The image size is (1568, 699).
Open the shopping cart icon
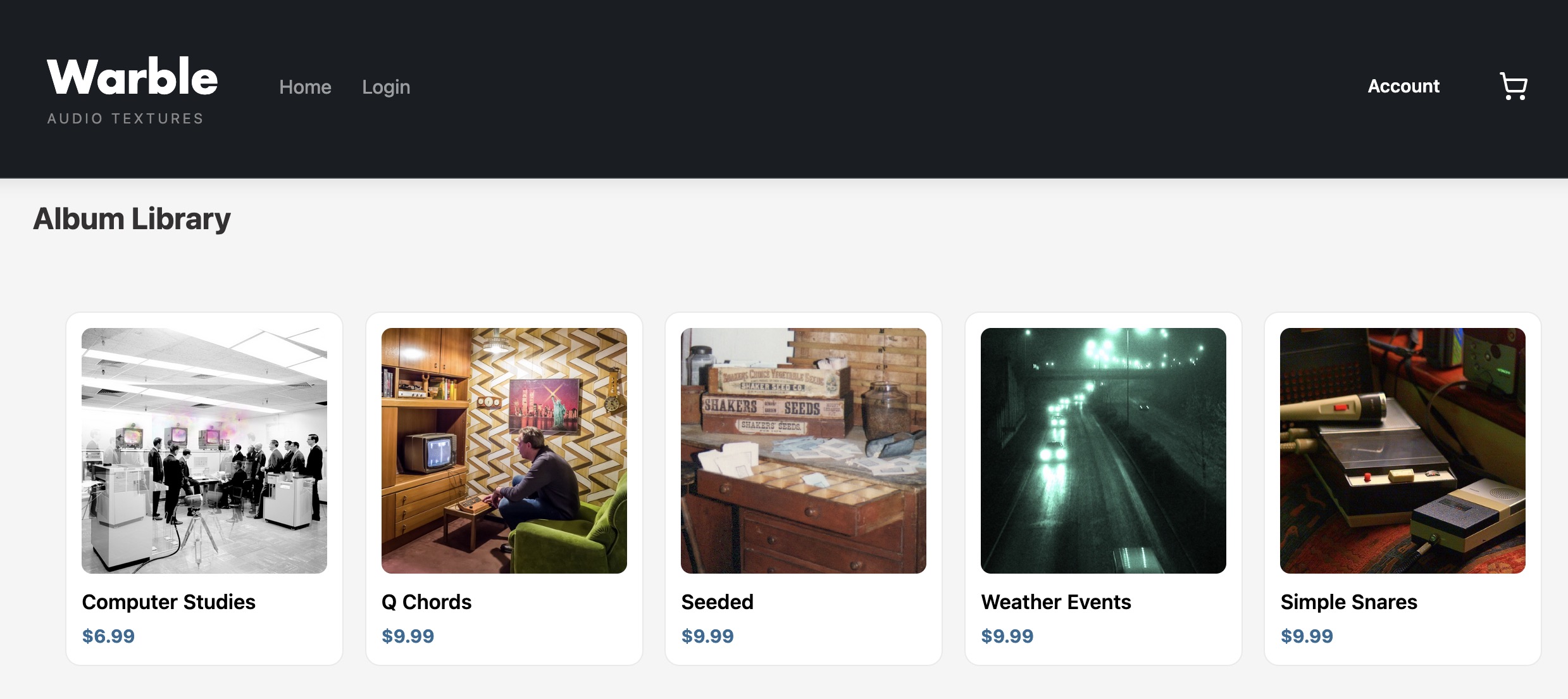click(1514, 86)
